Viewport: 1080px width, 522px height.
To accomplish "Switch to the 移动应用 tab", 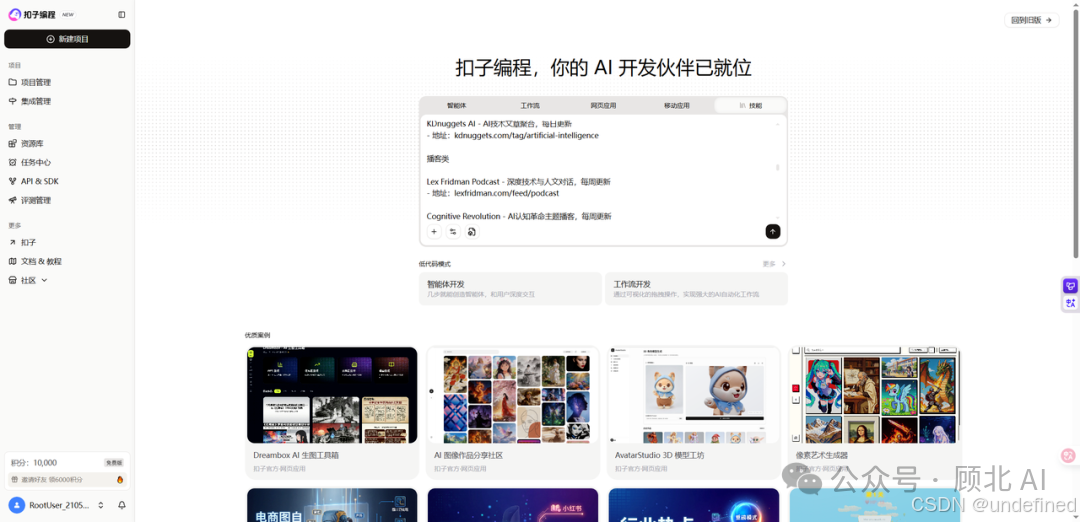I will pos(676,106).
